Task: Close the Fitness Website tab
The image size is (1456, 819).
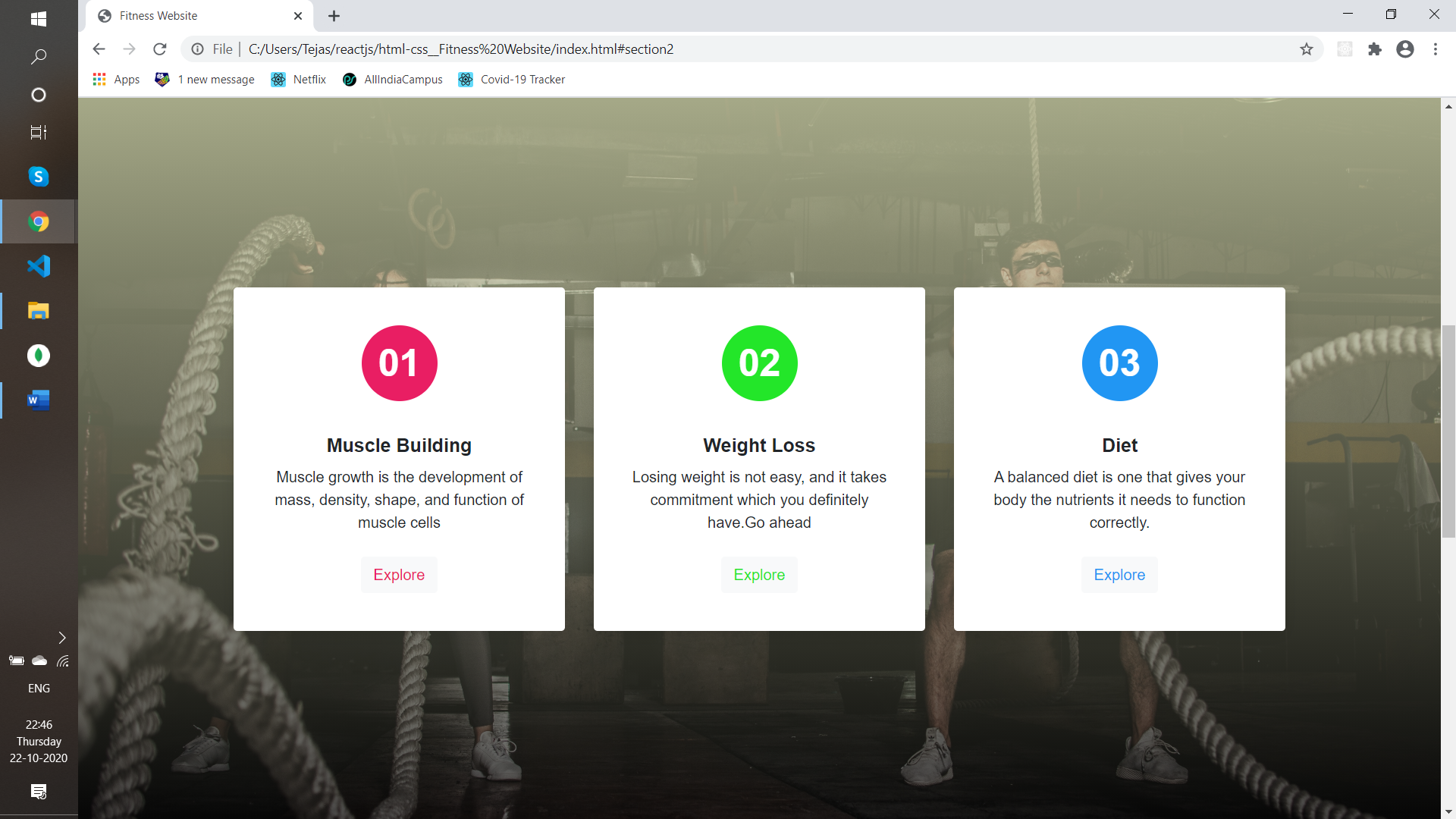Action: click(298, 16)
